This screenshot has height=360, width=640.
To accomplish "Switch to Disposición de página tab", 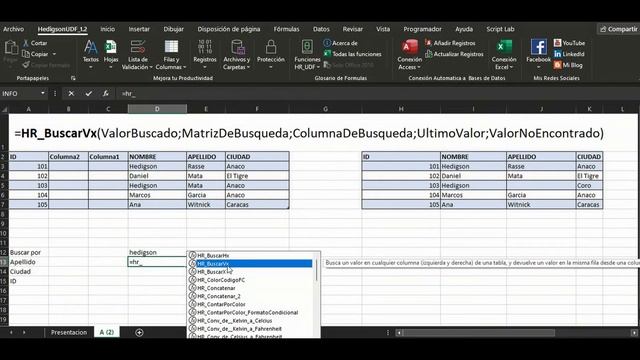I will point(229,29).
